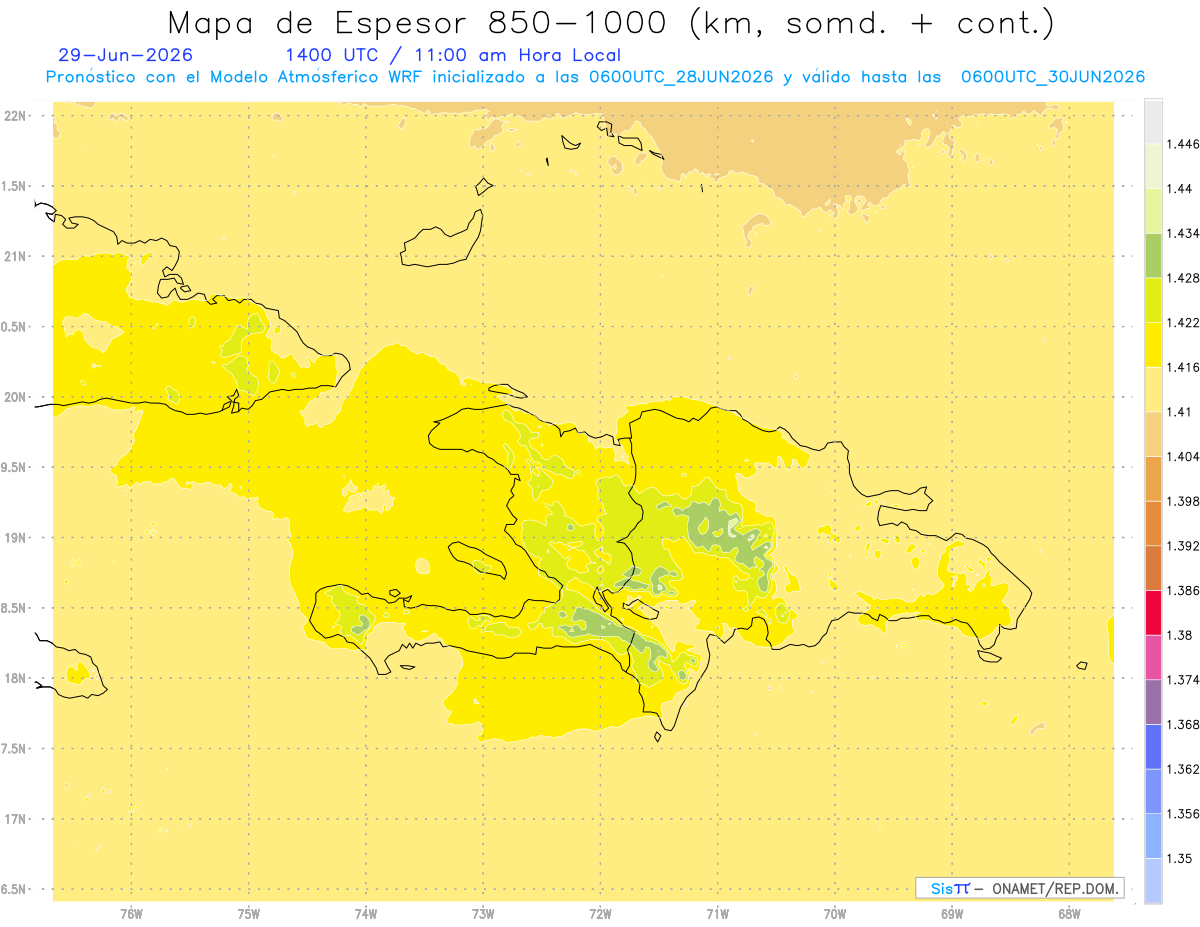Screen dimensions: 1200x927
Task: Click the 17N latitude label
Action: click(x=17, y=819)
